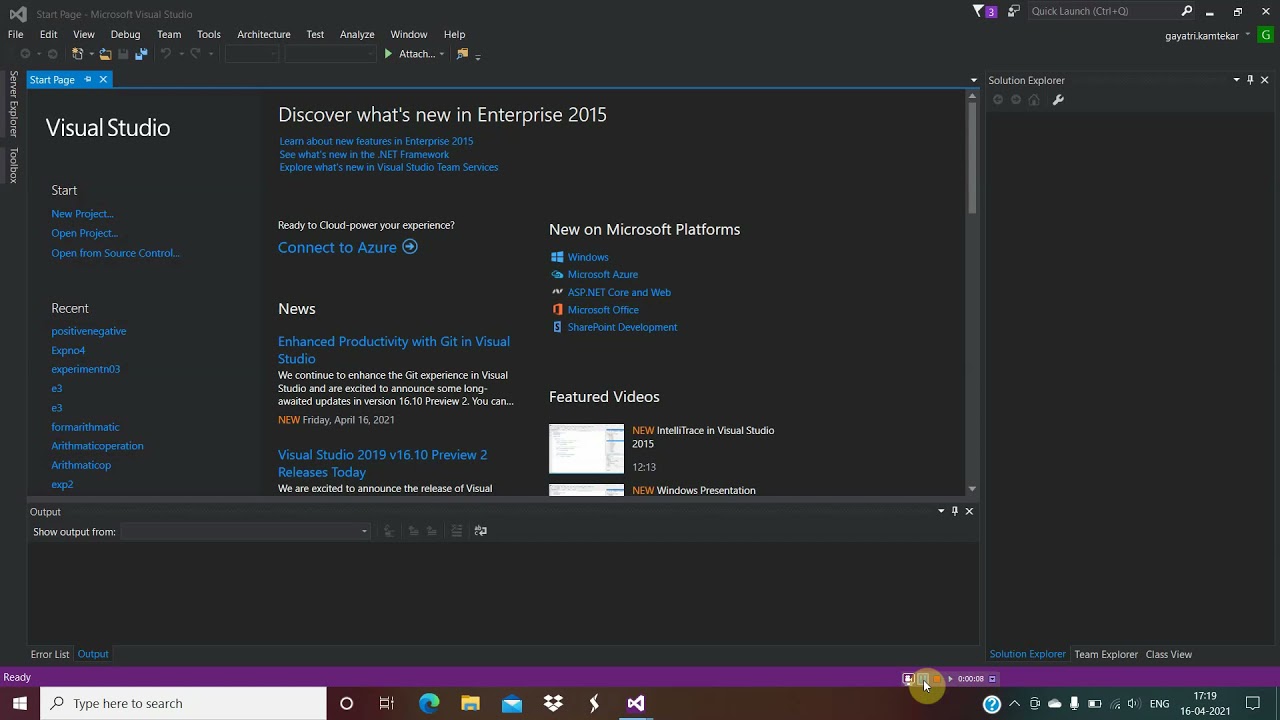
Task: Click the Start Page vertical scrollbar thumb
Action: tap(972, 157)
